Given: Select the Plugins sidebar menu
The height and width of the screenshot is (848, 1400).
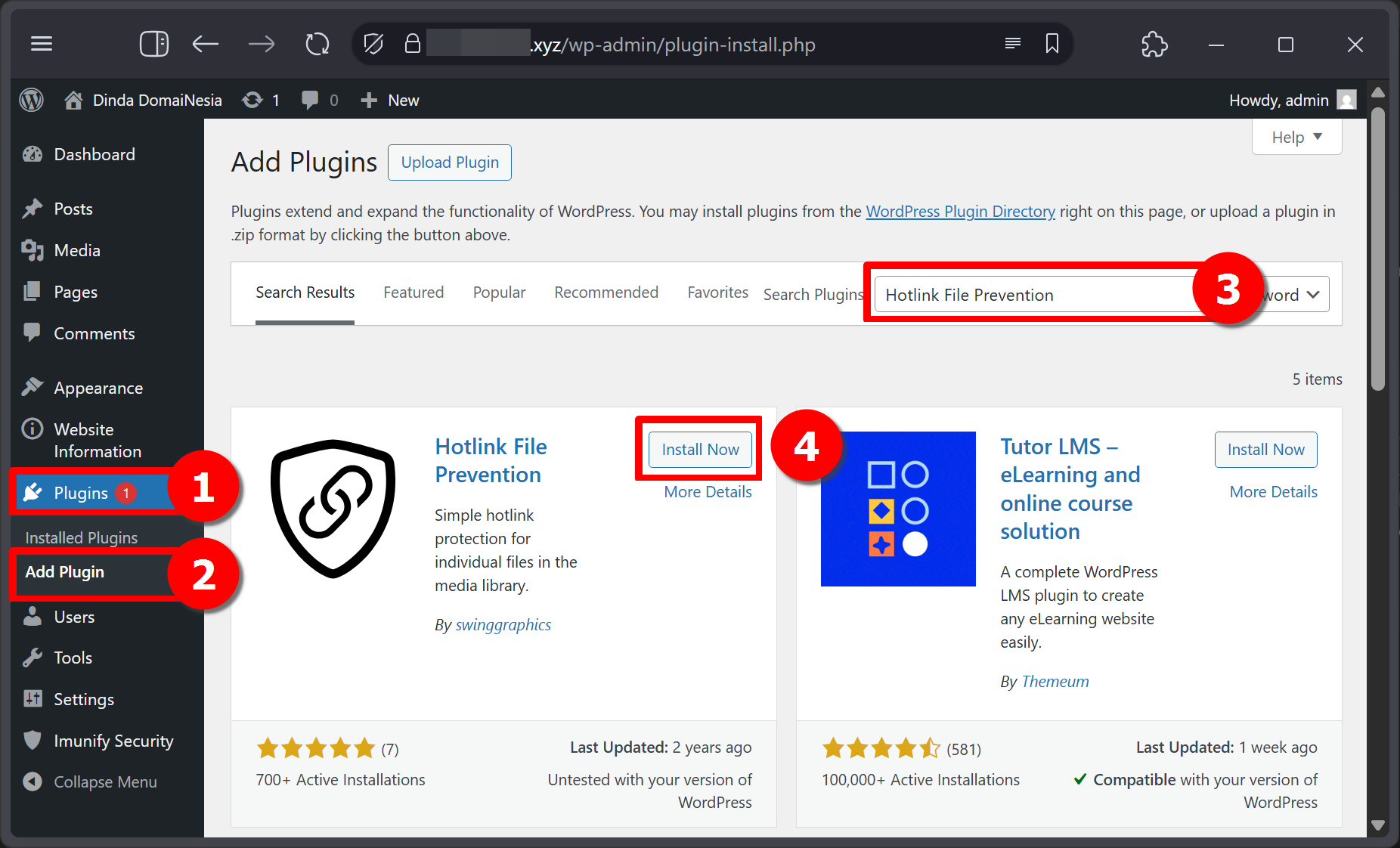Looking at the screenshot, I should pos(82,493).
